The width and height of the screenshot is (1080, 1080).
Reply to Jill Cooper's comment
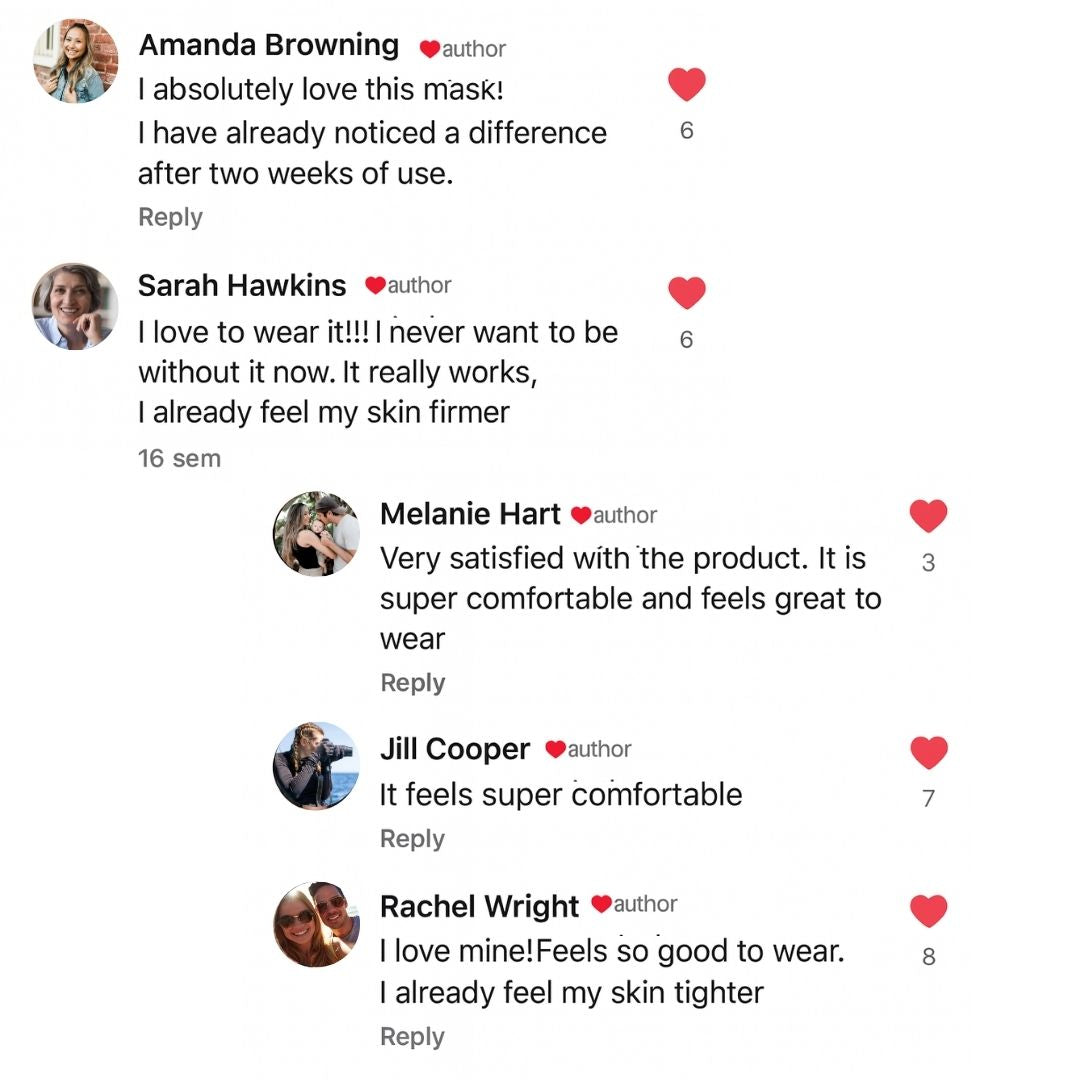tap(412, 839)
